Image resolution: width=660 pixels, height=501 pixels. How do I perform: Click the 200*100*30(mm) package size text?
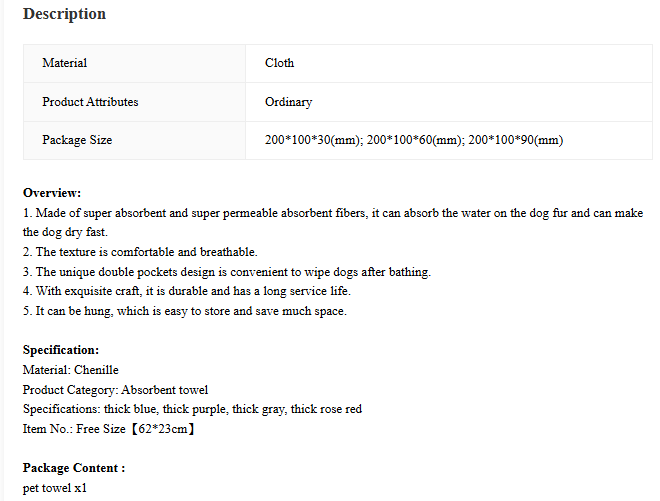pyautogui.click(x=314, y=140)
